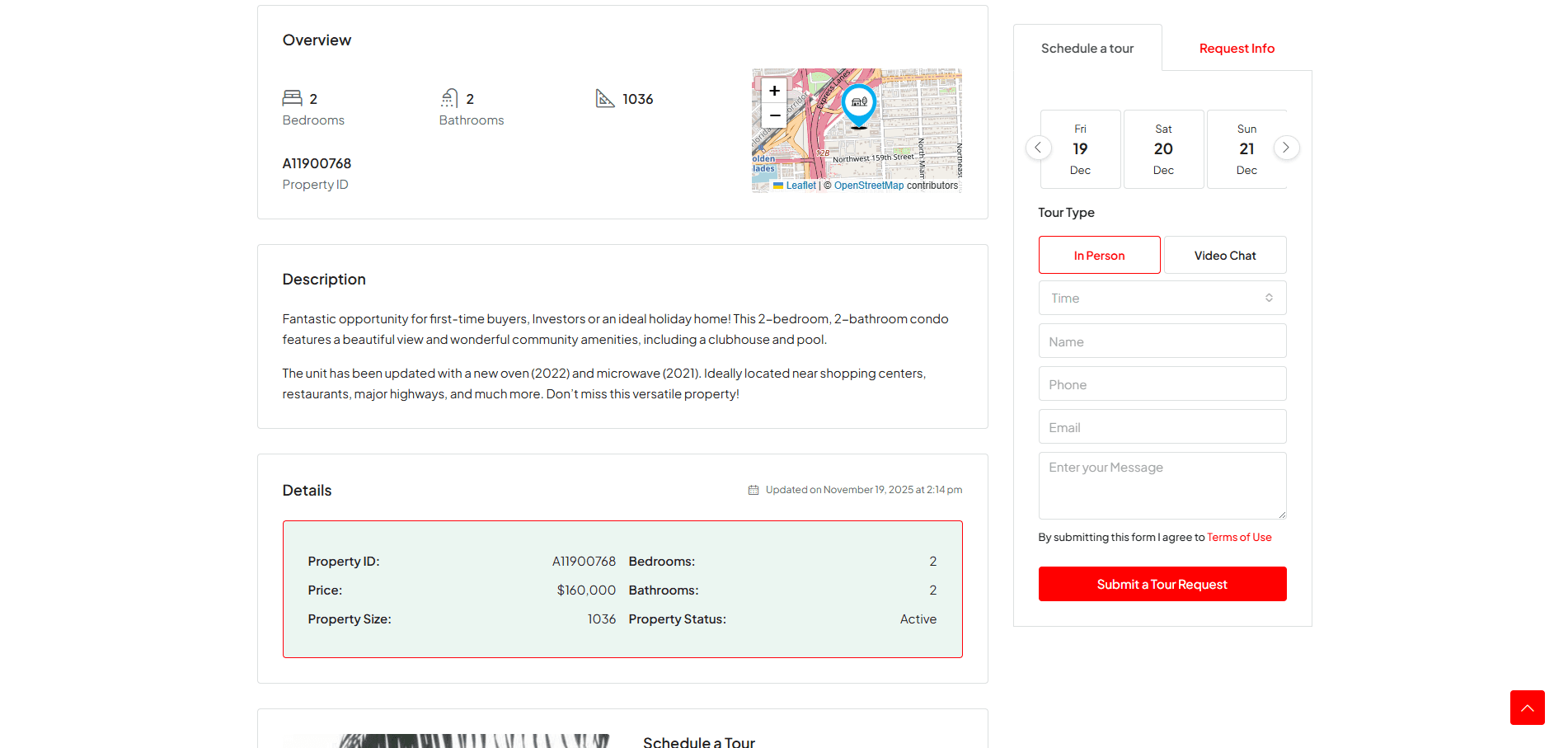
Task: Click the calendar icon beside updated date
Action: [753, 490]
